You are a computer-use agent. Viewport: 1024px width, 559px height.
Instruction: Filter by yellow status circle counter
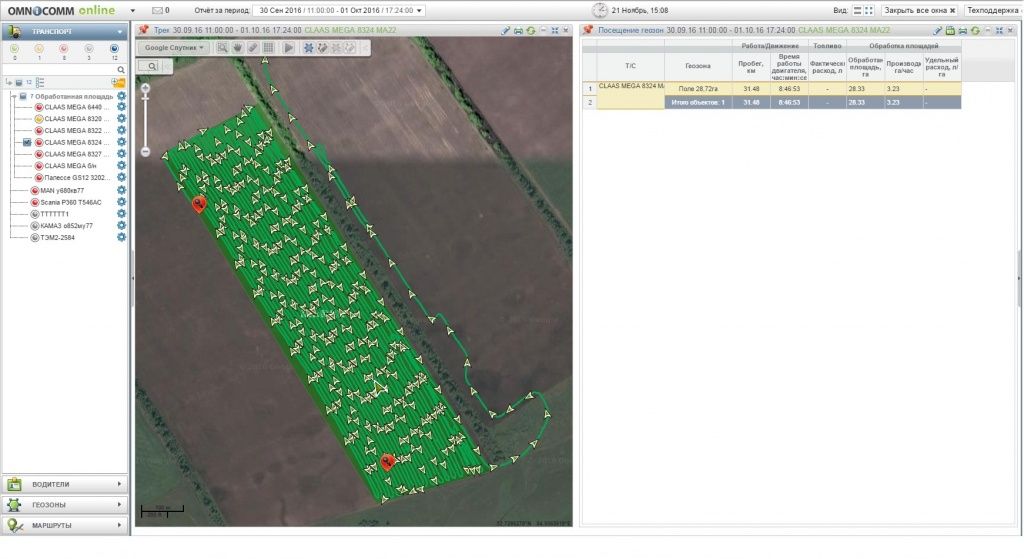point(39,49)
